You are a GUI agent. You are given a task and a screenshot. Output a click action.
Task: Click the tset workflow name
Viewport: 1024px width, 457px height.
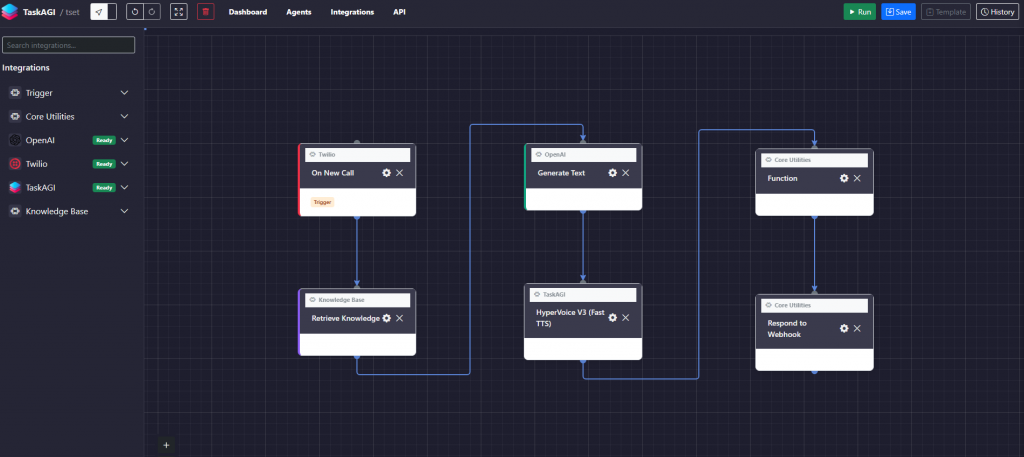(x=72, y=12)
